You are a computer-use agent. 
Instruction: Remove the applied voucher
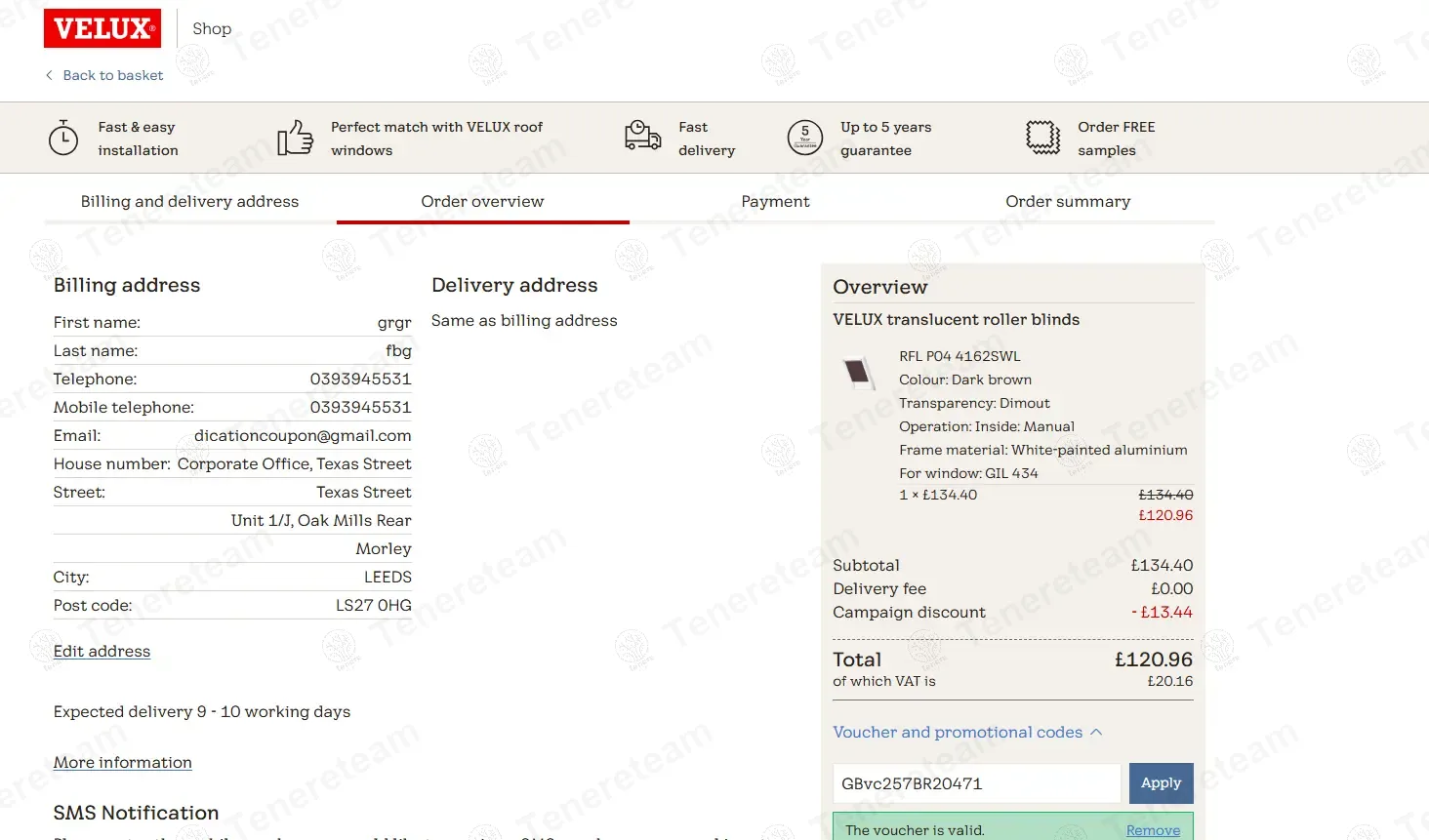pyautogui.click(x=1153, y=830)
